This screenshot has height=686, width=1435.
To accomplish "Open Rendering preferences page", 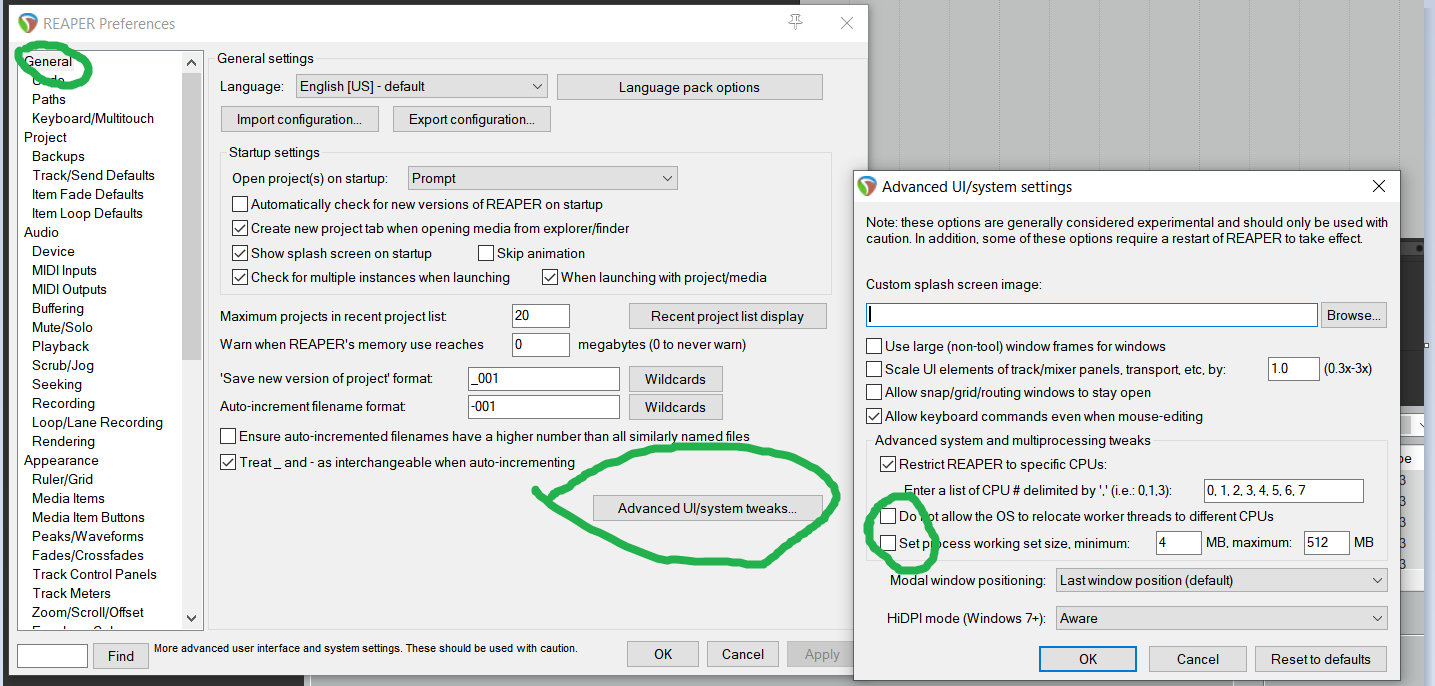I will (x=63, y=441).
